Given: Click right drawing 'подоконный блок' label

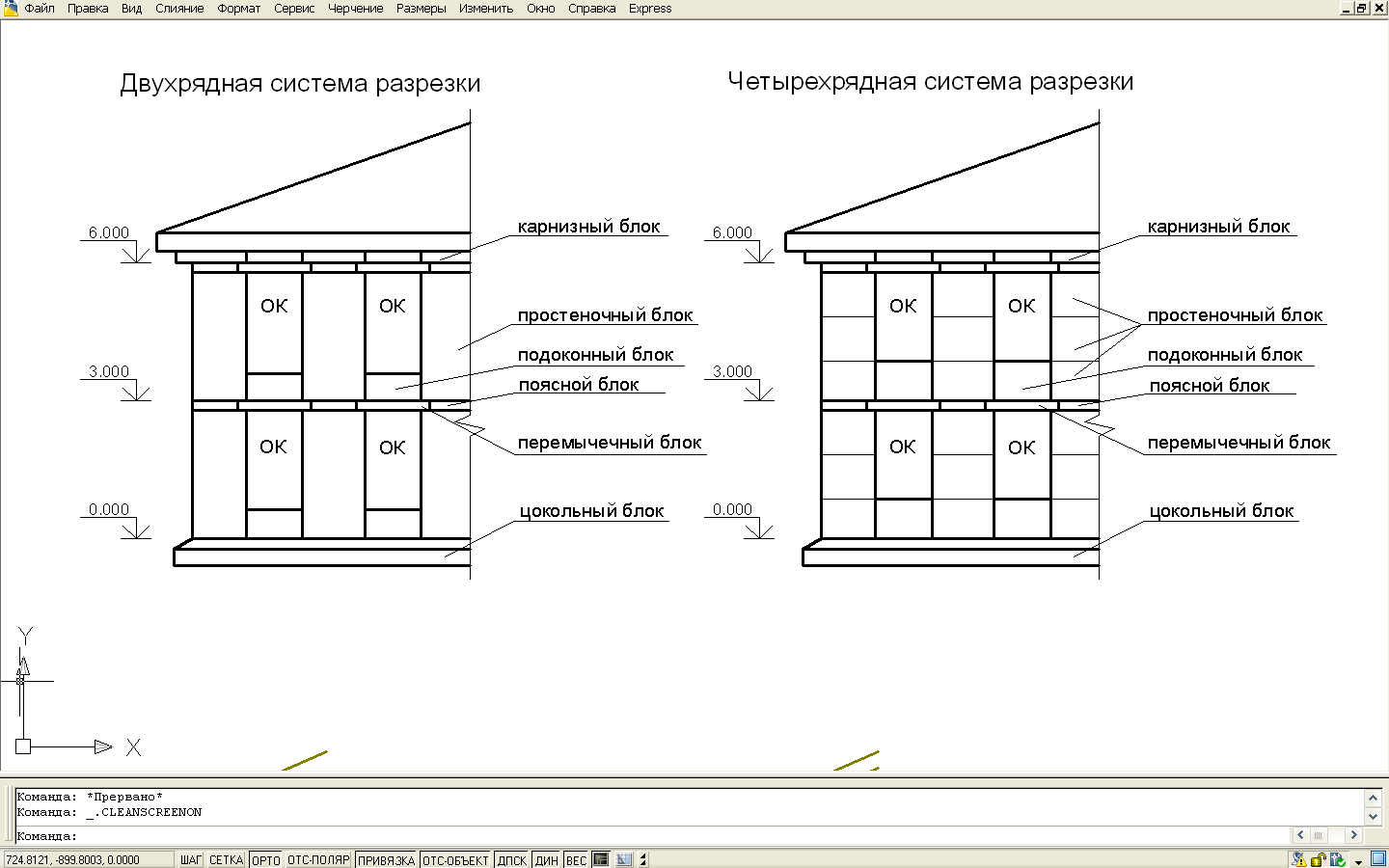Looking at the screenshot, I should 1225,355.
